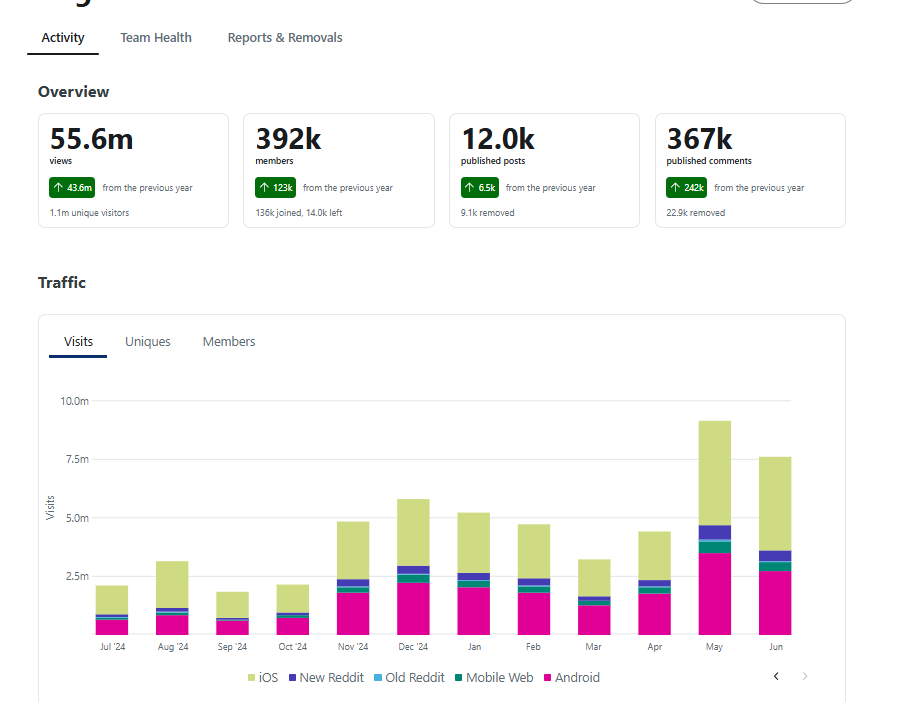Toggle the iOS legend item
The width and height of the screenshot is (914, 702).
click(x=263, y=678)
